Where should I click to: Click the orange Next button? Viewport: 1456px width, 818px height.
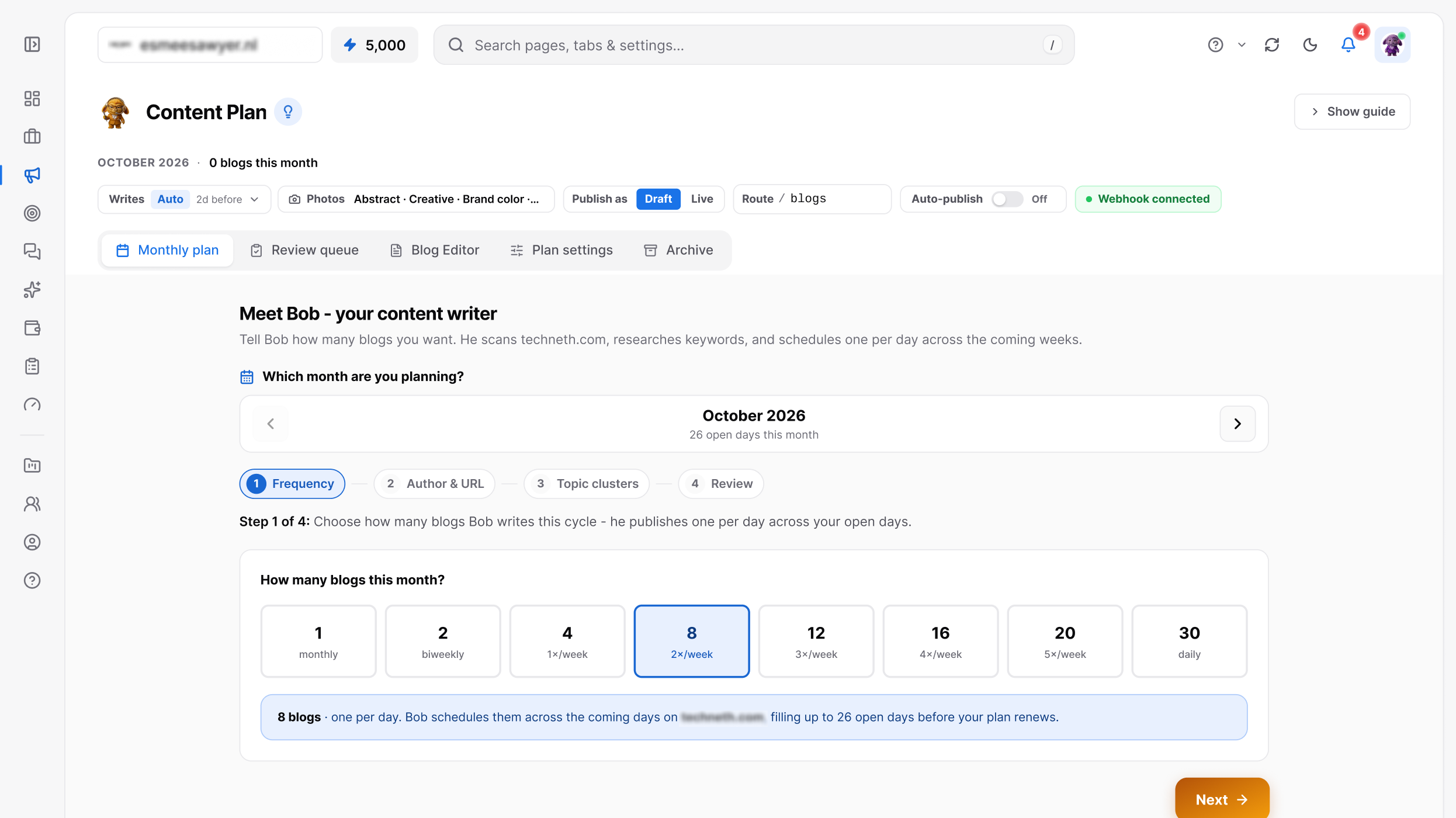coord(1222,799)
